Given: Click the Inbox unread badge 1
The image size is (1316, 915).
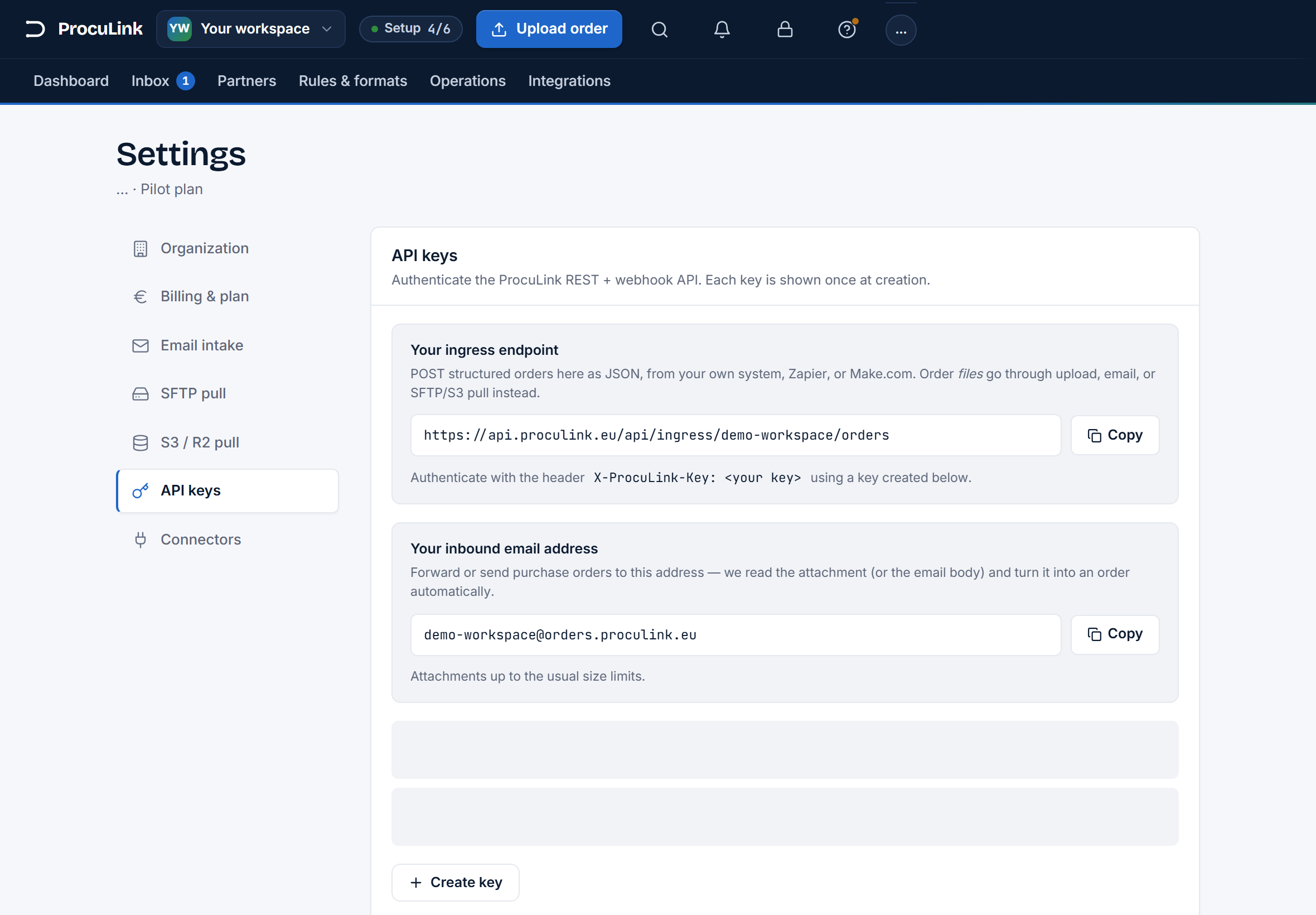Looking at the screenshot, I should click(186, 81).
